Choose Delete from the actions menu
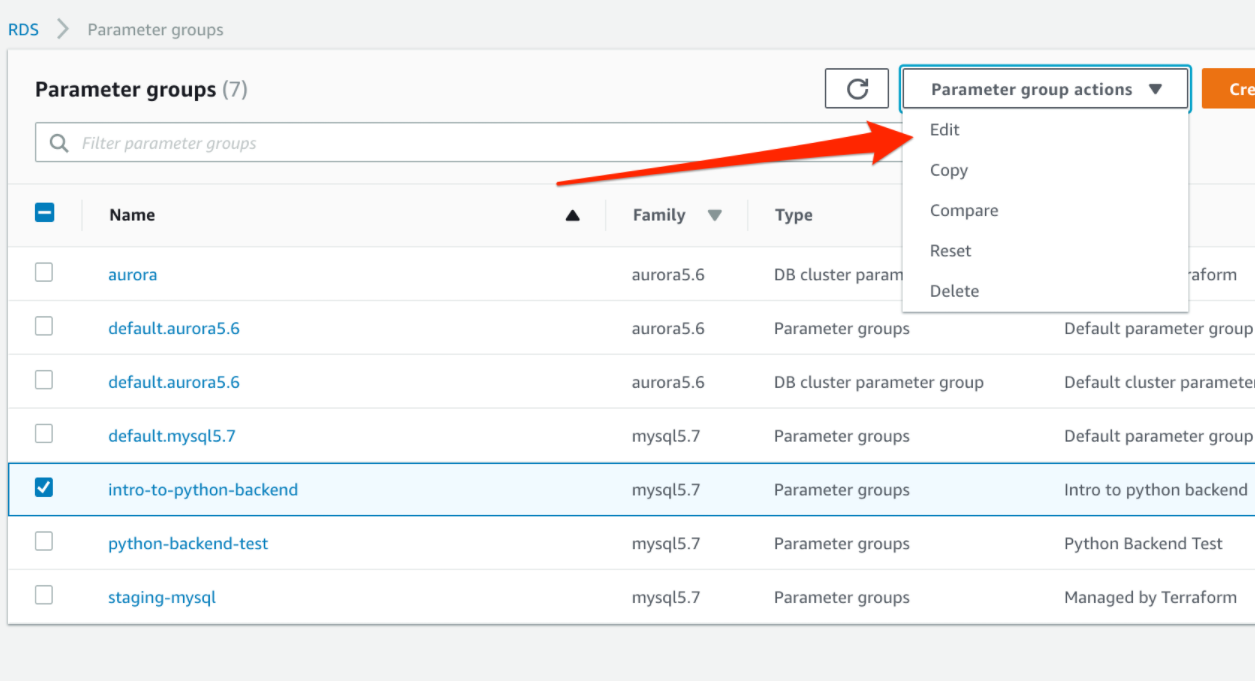Viewport: 1255px width, 681px height. click(954, 291)
